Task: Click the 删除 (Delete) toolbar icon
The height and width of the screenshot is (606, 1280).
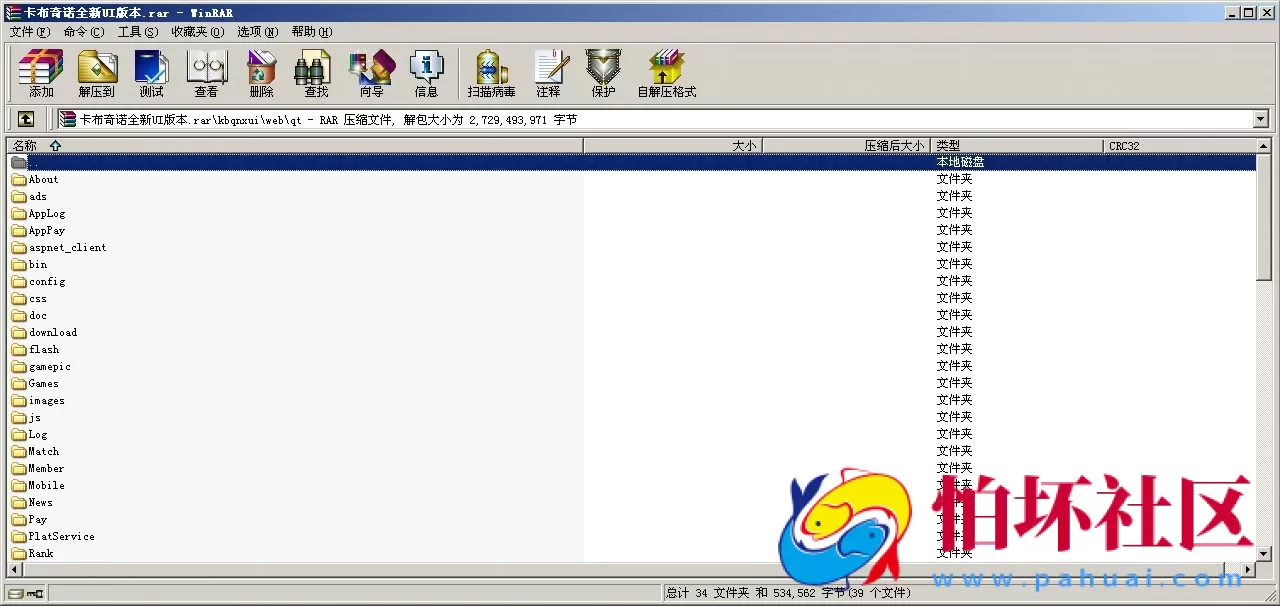Action: pyautogui.click(x=261, y=74)
